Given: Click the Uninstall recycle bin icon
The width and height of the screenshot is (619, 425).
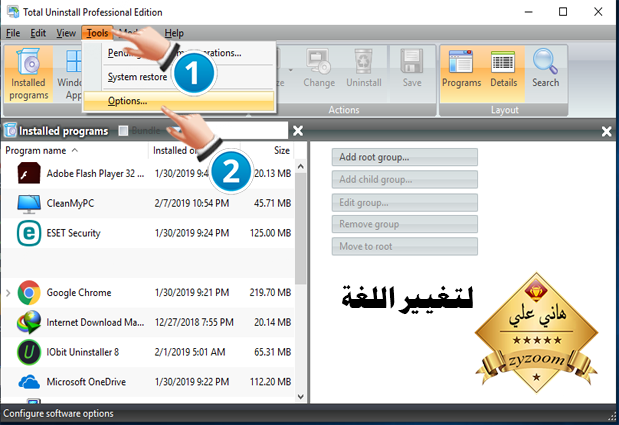Looking at the screenshot, I should pyautogui.click(x=363, y=61).
